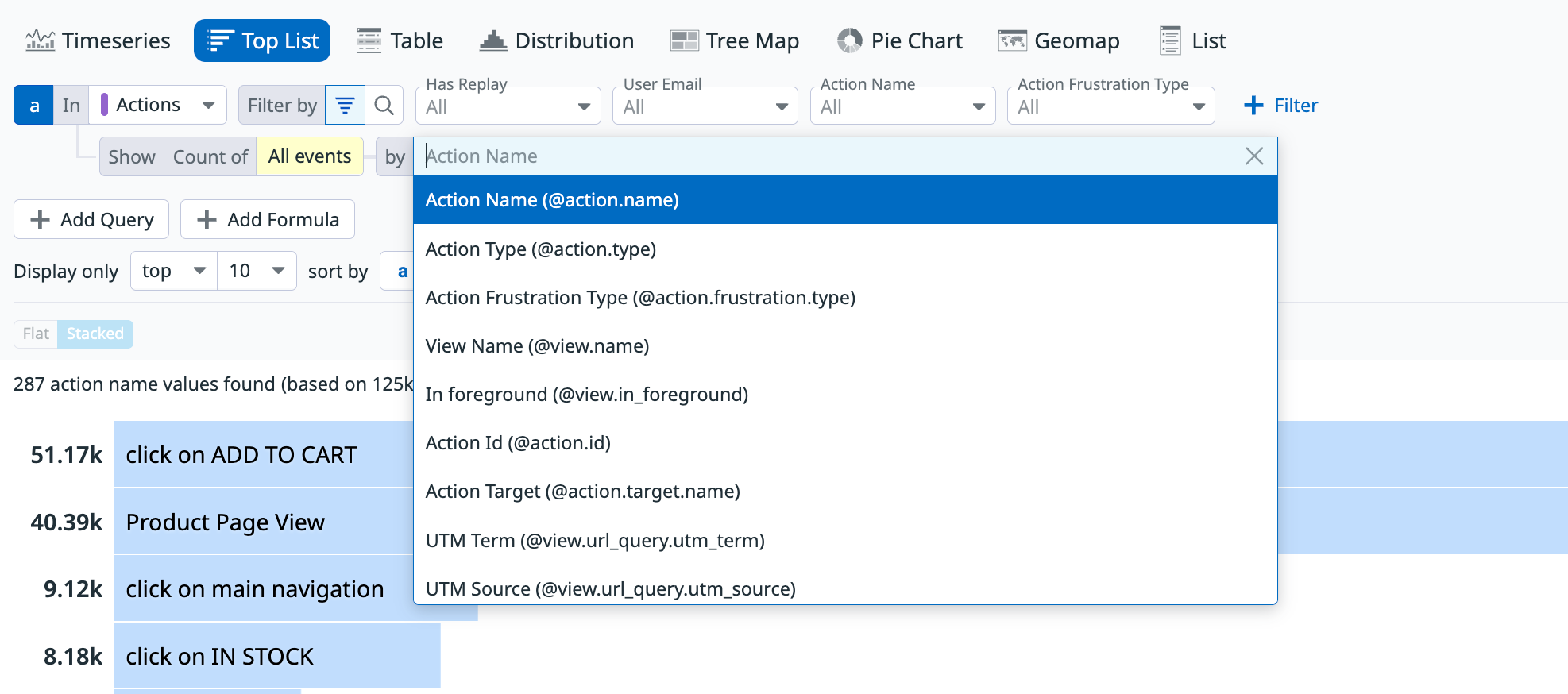Switch to Pie Chart view
The image size is (1568, 694).
(900, 40)
